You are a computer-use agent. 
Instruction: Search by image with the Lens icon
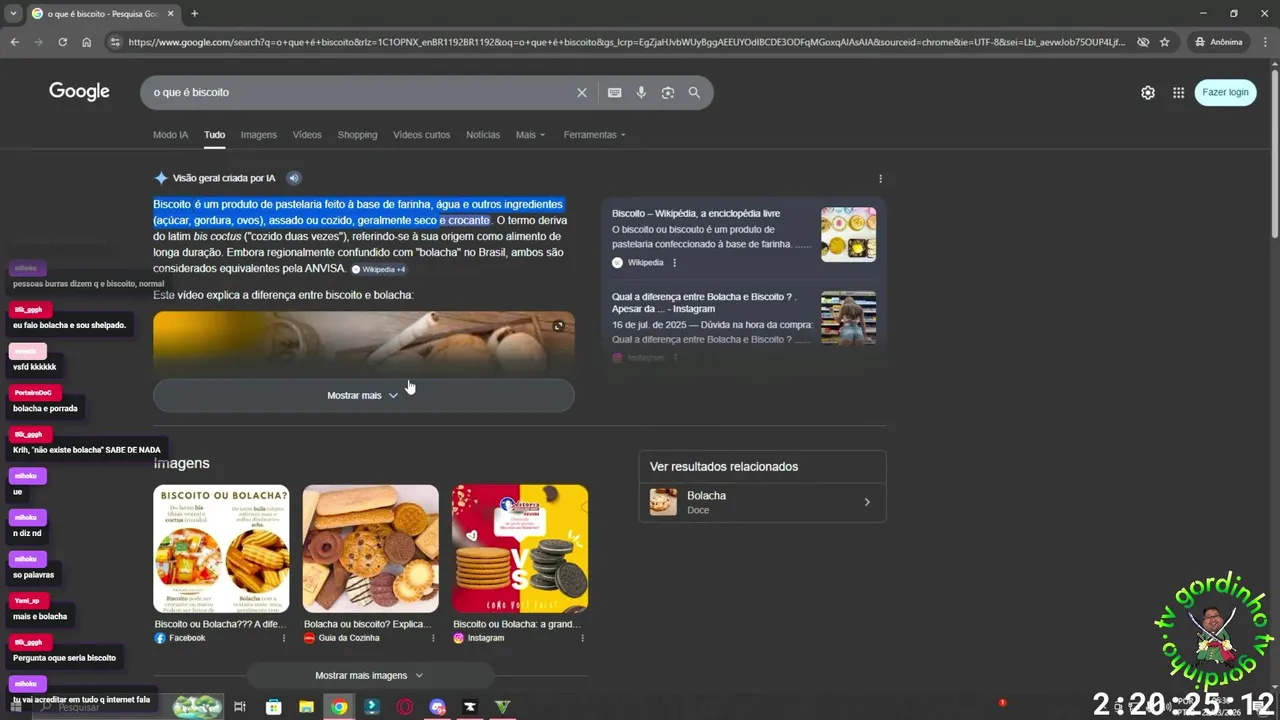[668, 92]
